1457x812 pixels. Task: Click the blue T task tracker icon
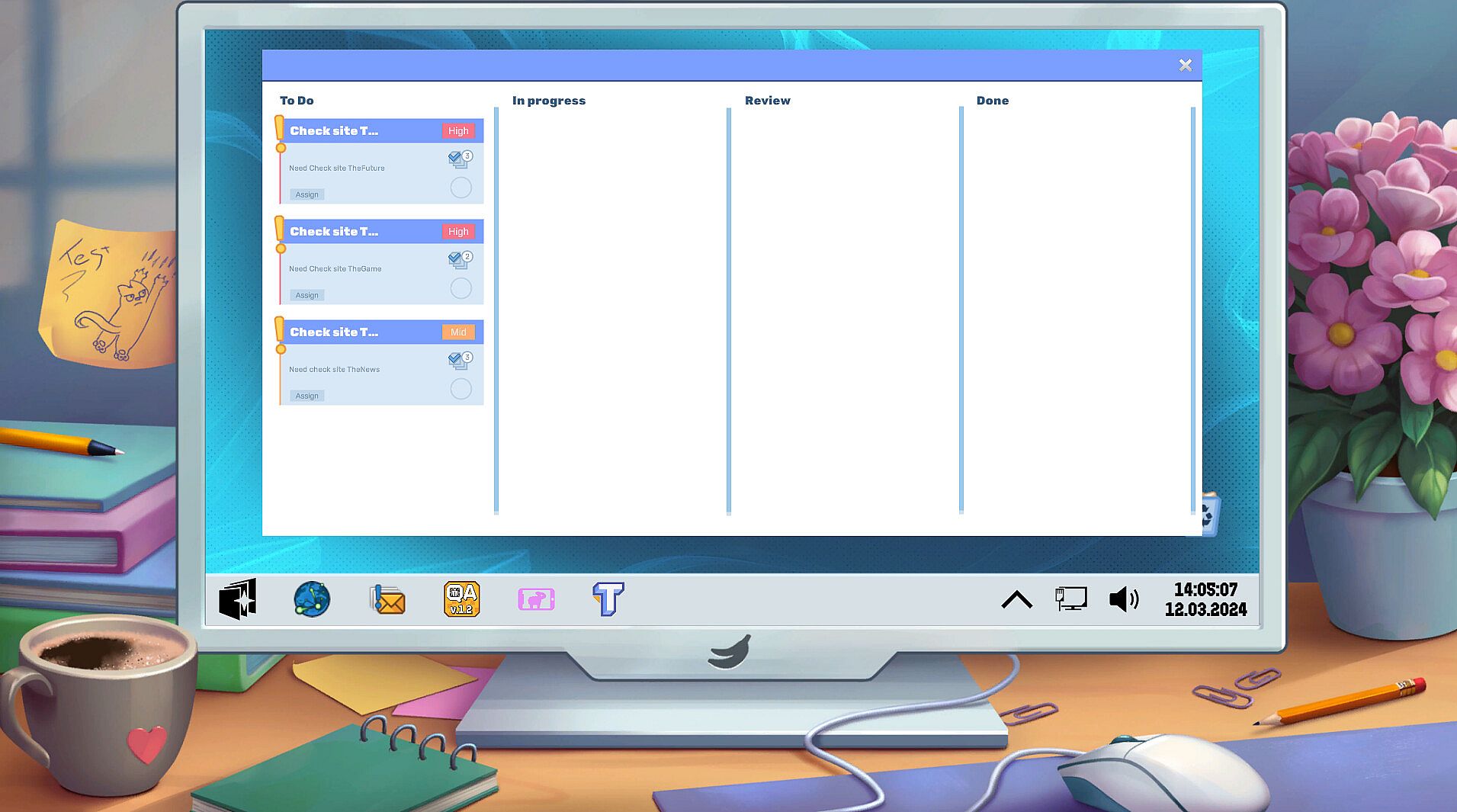click(x=608, y=599)
